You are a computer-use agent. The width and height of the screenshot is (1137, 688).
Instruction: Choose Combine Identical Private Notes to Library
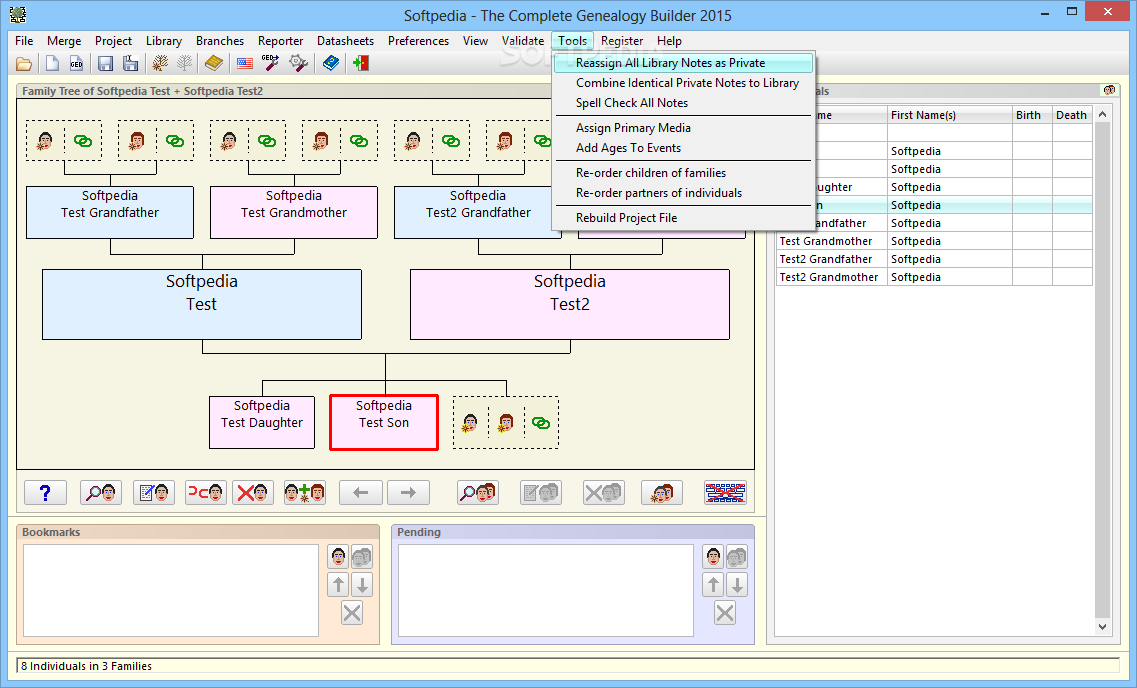[x=683, y=83]
